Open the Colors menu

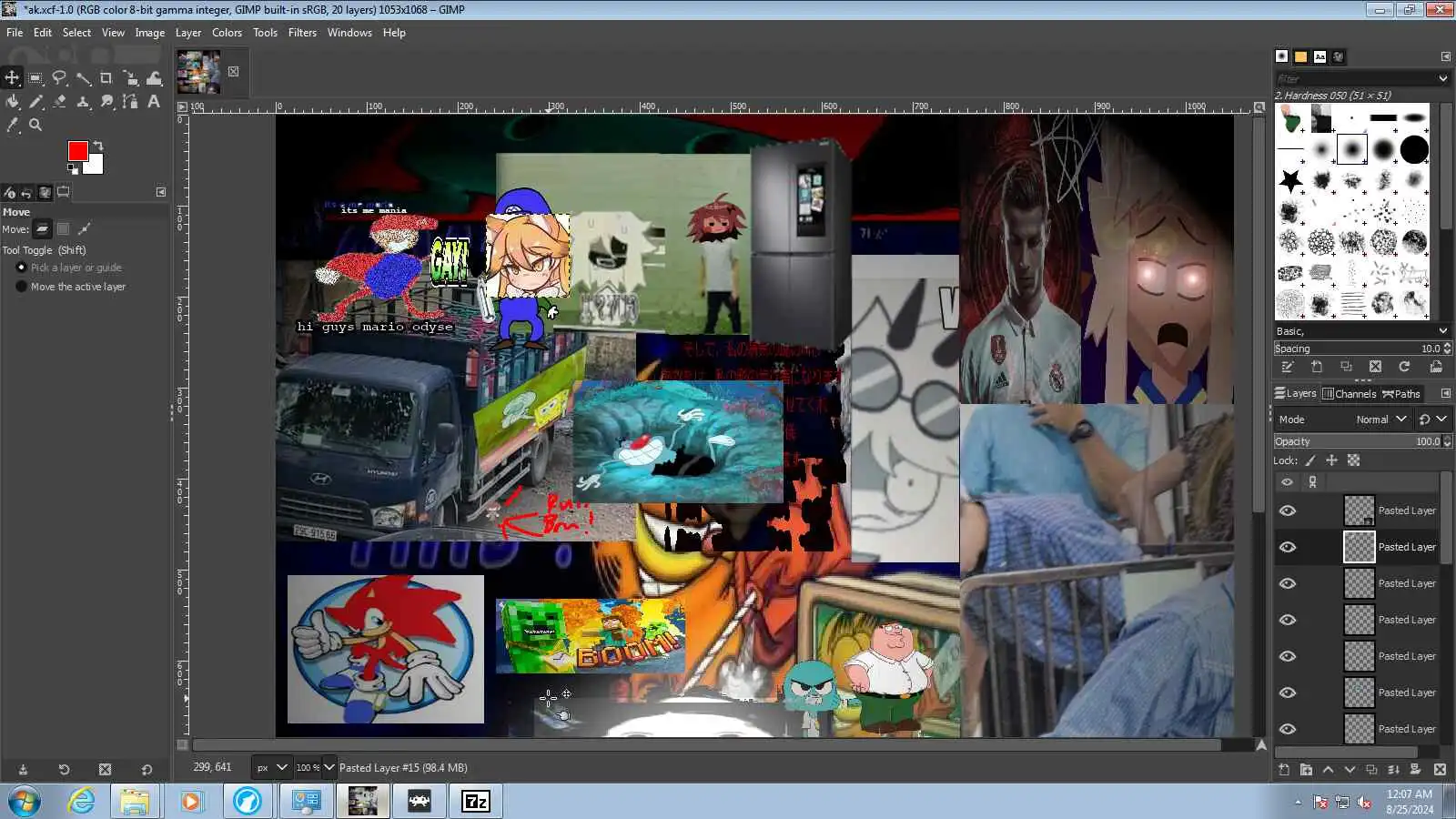click(x=227, y=33)
